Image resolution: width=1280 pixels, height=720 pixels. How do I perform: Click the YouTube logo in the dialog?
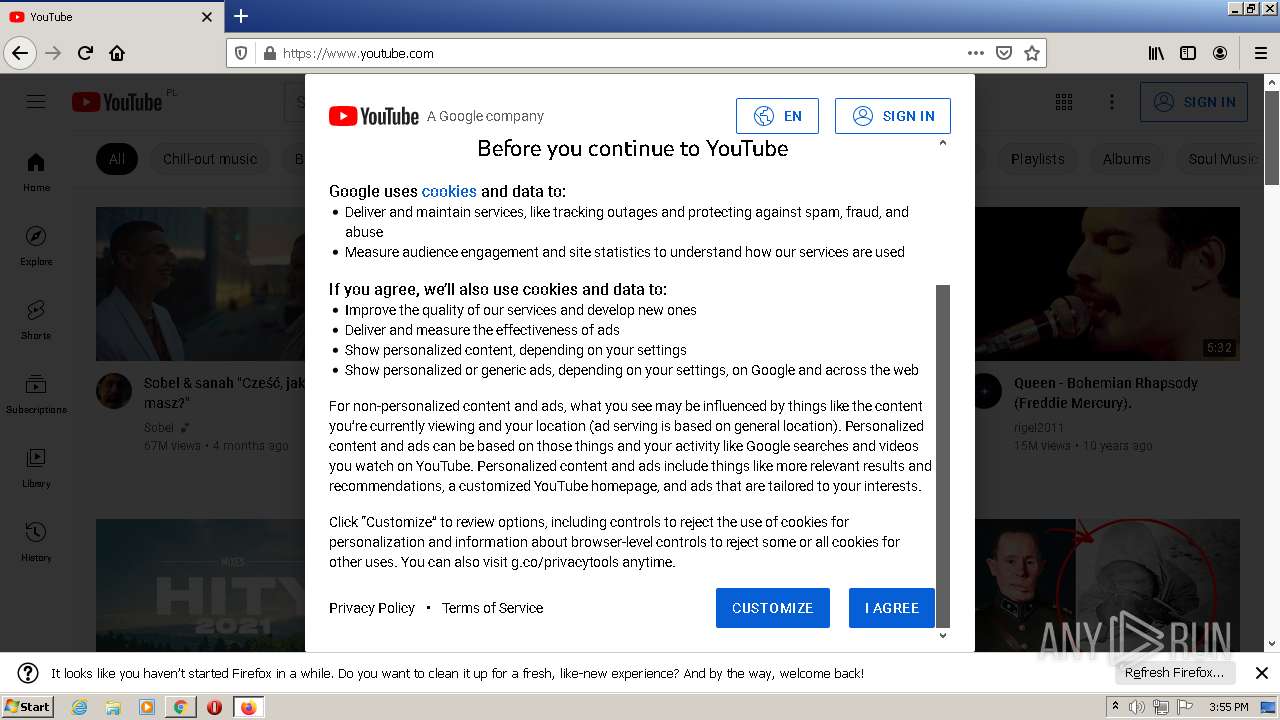[x=374, y=116]
